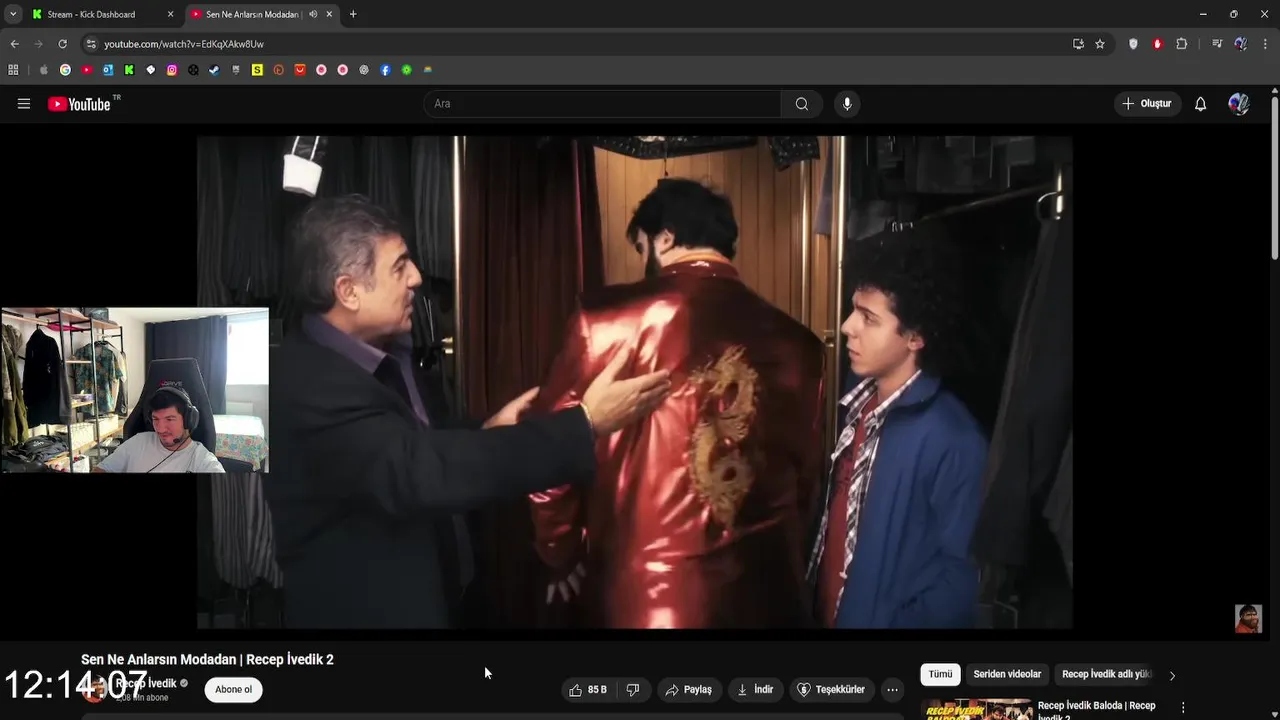Reload the current page
This screenshot has width=1280, height=720.
click(62, 44)
